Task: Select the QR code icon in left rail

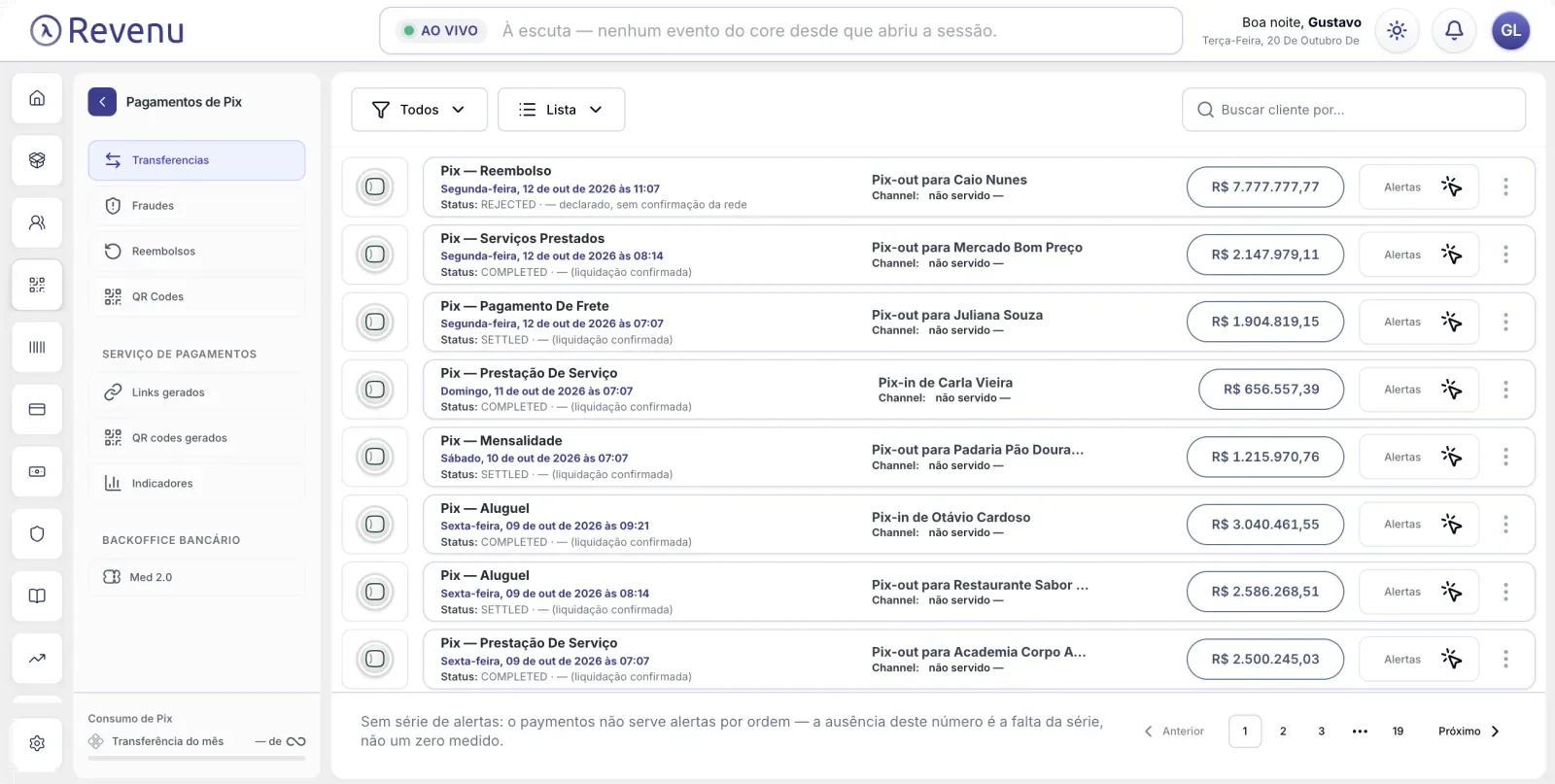Action: (x=37, y=285)
